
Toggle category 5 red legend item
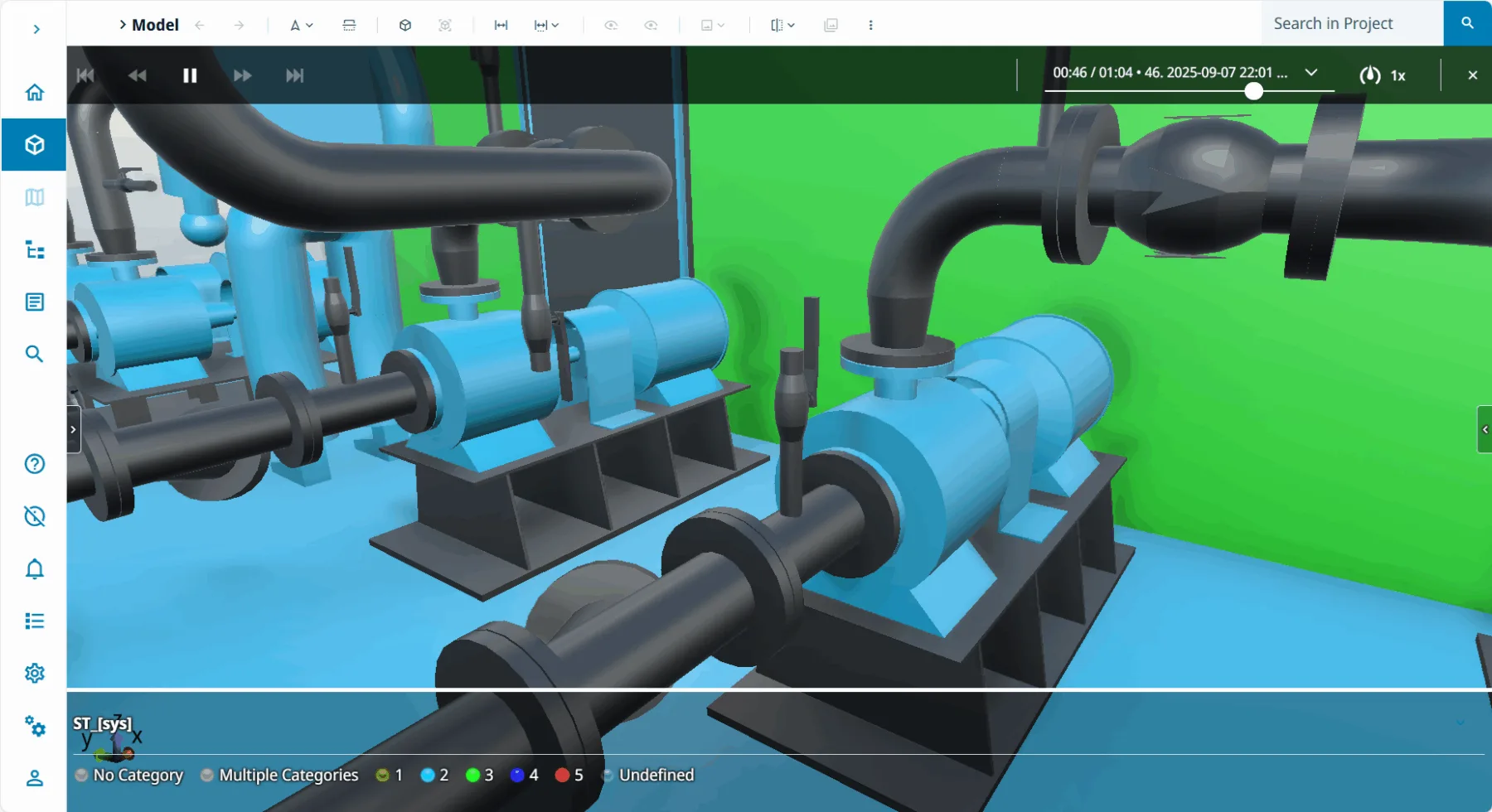pyautogui.click(x=569, y=775)
